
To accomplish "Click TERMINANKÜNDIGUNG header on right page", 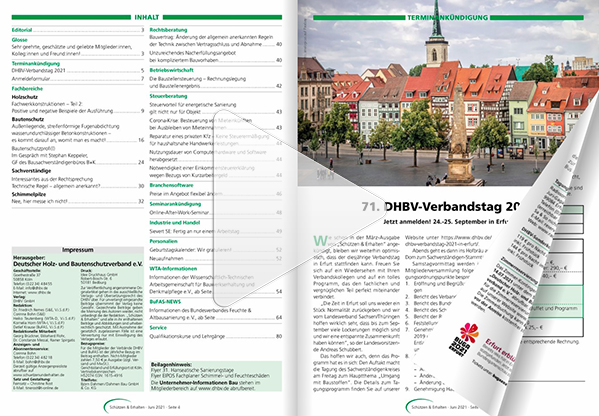I will (x=447, y=18).
